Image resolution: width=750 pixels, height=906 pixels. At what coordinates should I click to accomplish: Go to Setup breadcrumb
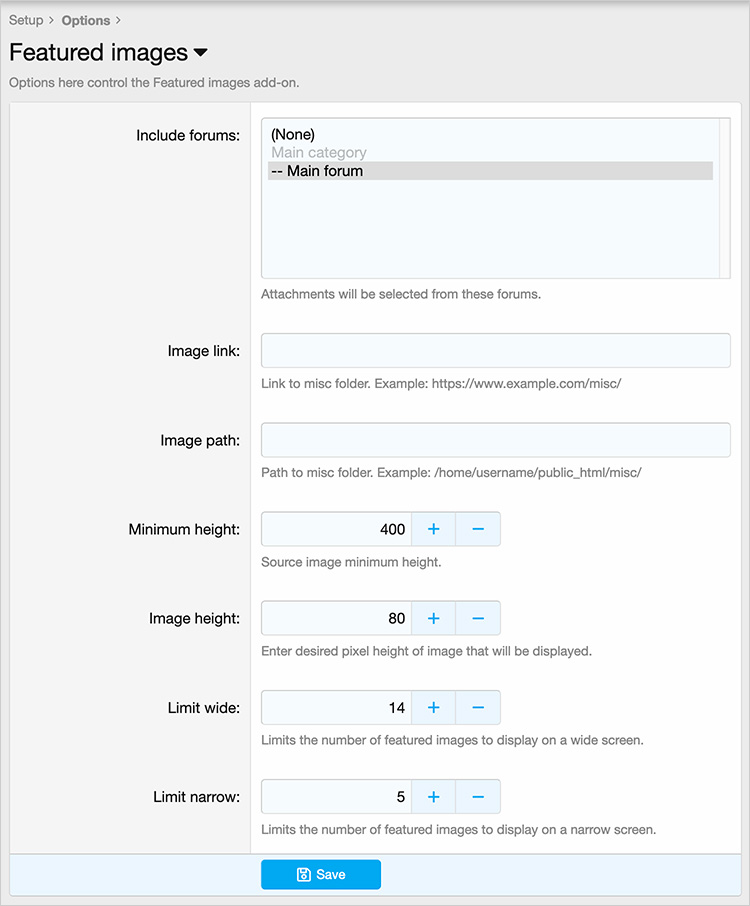pos(26,20)
